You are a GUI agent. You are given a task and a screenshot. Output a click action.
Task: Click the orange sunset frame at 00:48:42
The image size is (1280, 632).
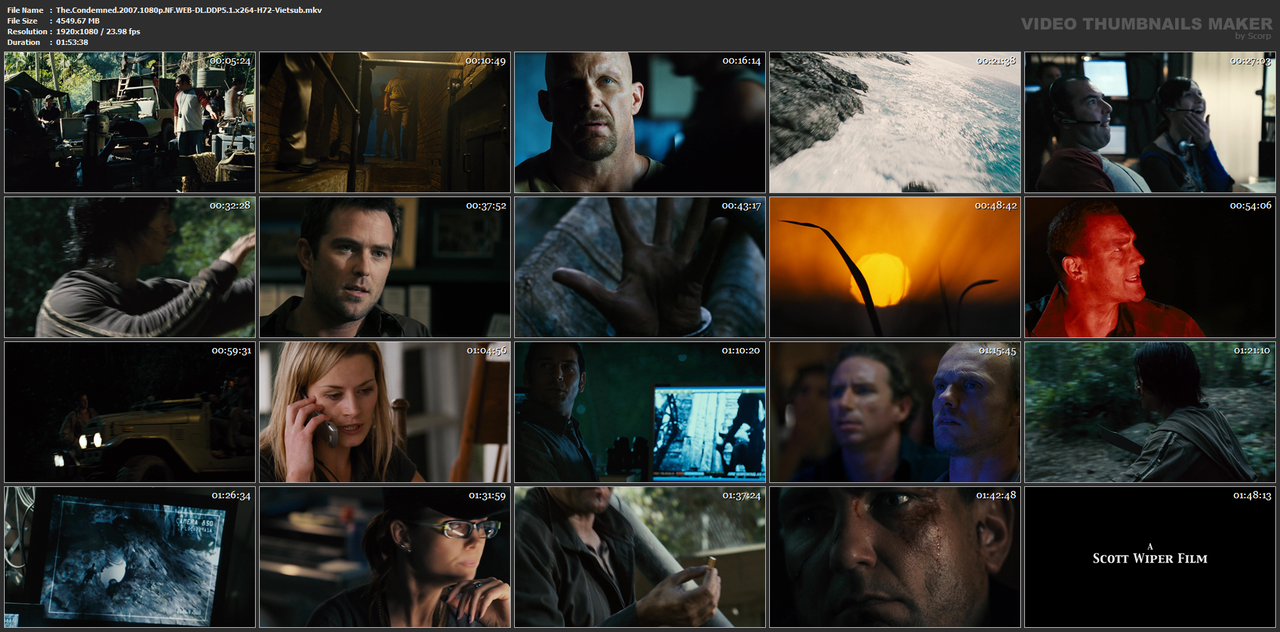(x=895, y=267)
